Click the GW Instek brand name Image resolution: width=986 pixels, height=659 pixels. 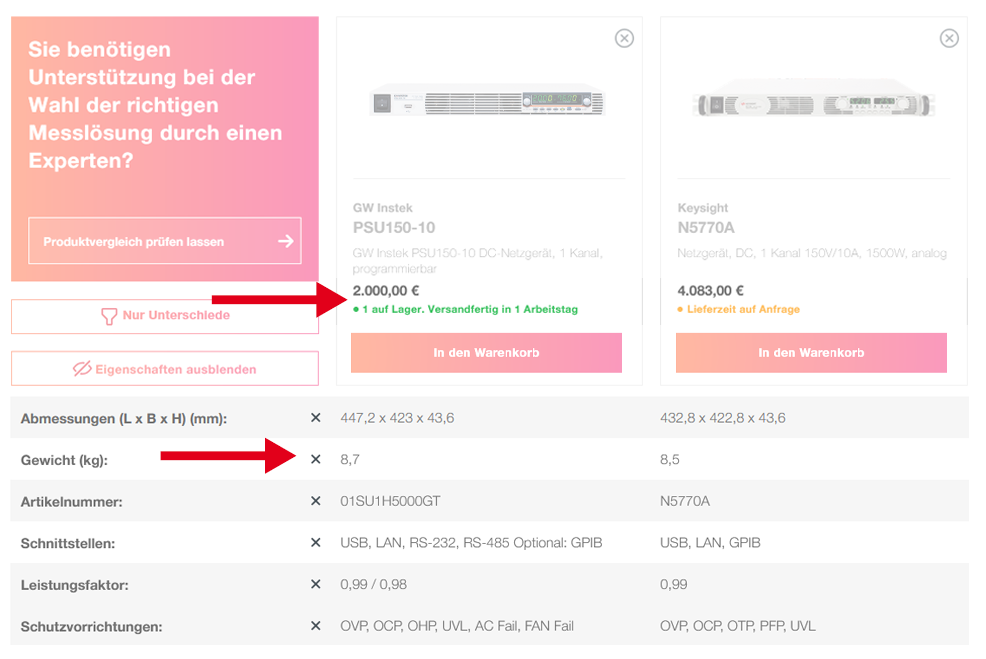point(382,208)
